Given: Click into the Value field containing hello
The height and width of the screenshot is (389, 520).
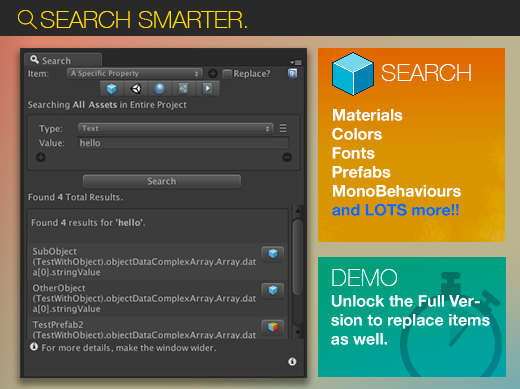Looking at the screenshot, I should pos(183,143).
